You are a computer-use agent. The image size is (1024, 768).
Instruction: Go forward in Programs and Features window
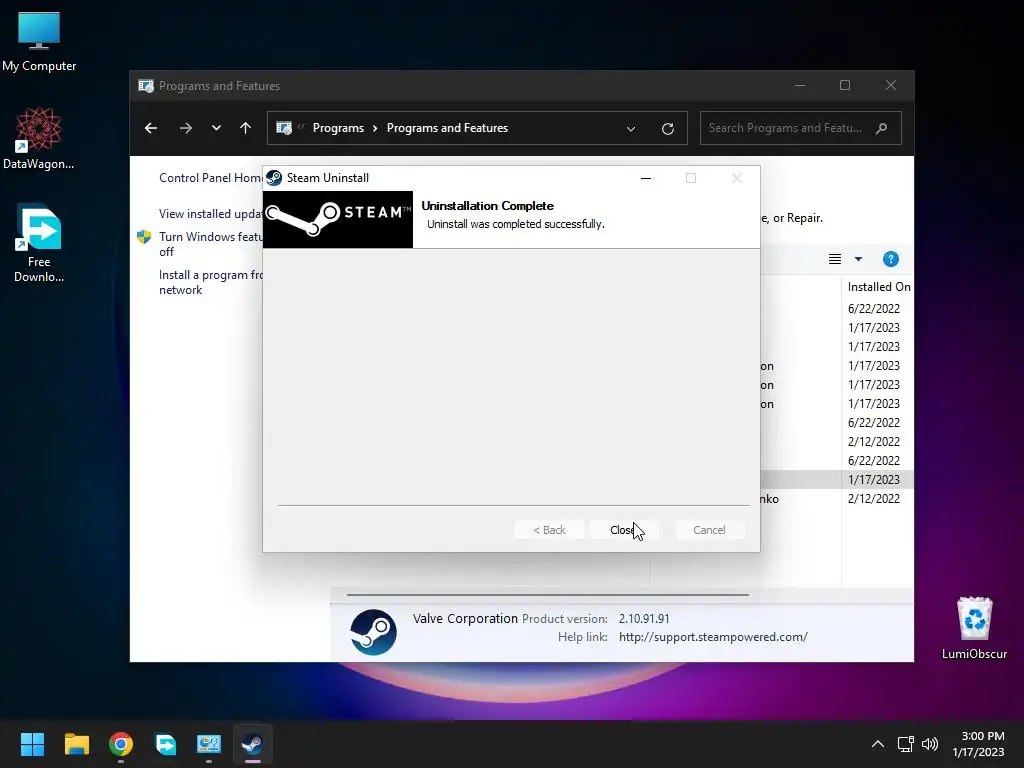click(185, 128)
